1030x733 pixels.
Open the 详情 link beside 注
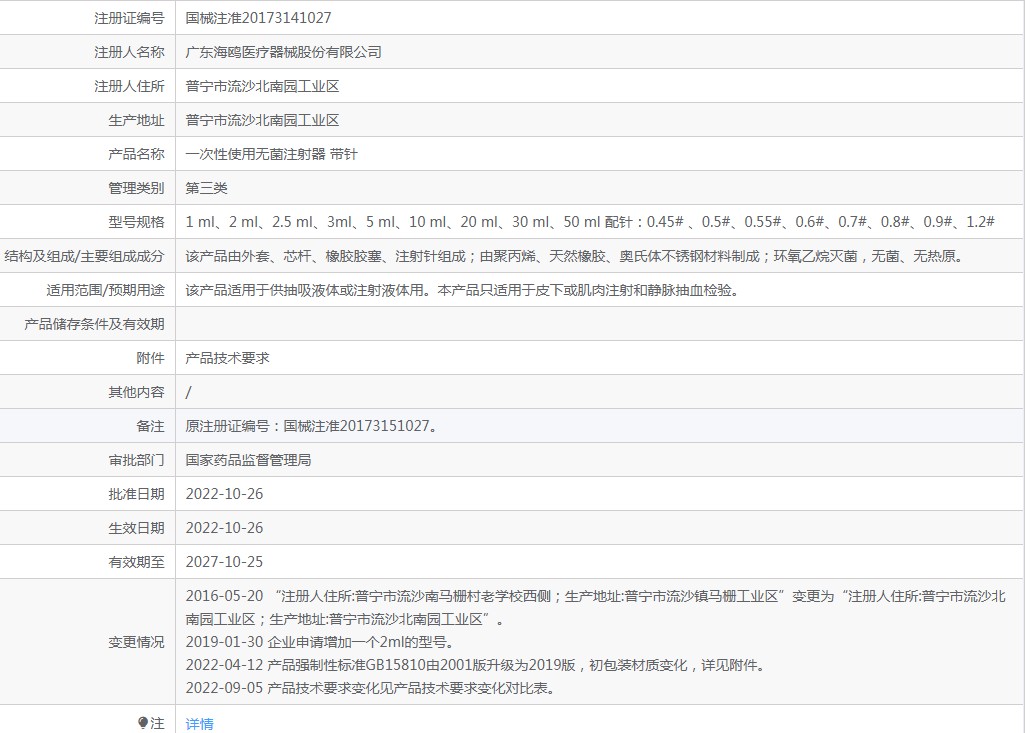pos(199,724)
